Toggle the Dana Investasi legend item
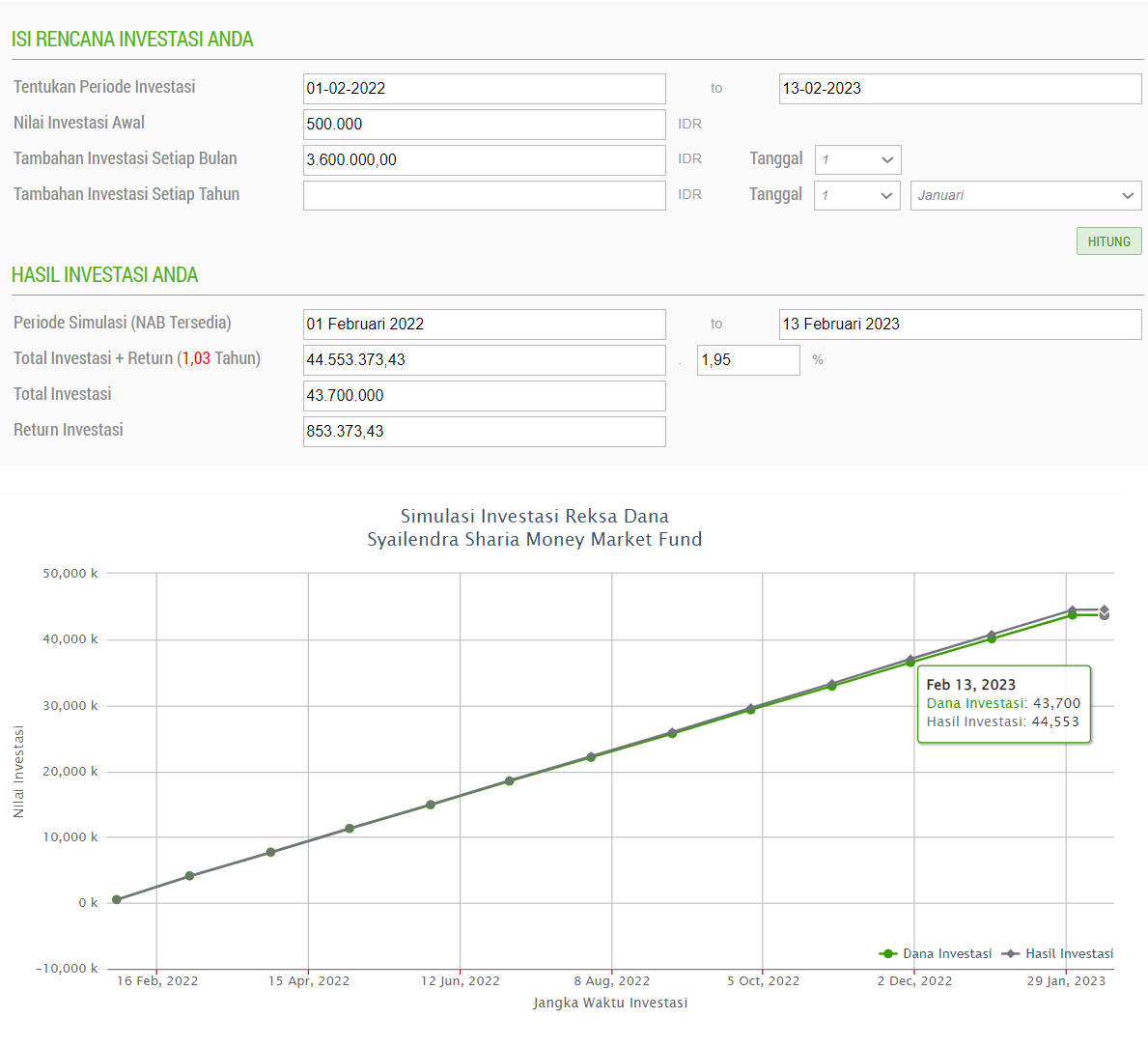The height and width of the screenshot is (1047, 1148). point(935,953)
